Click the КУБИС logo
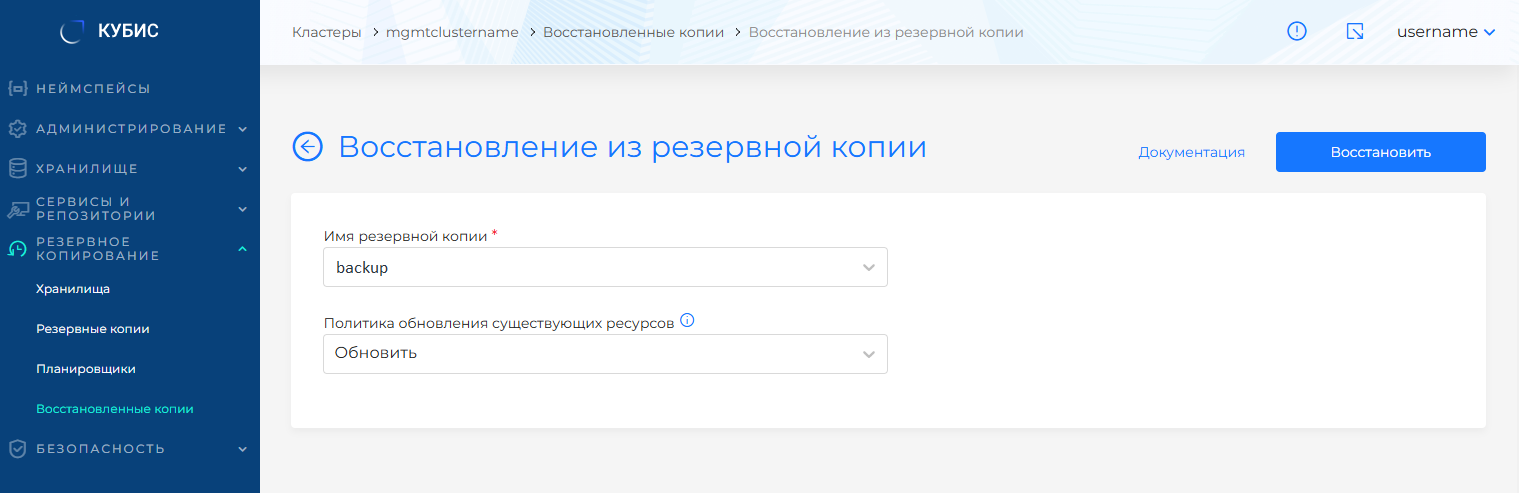The height and width of the screenshot is (493, 1519). [x=110, y=32]
